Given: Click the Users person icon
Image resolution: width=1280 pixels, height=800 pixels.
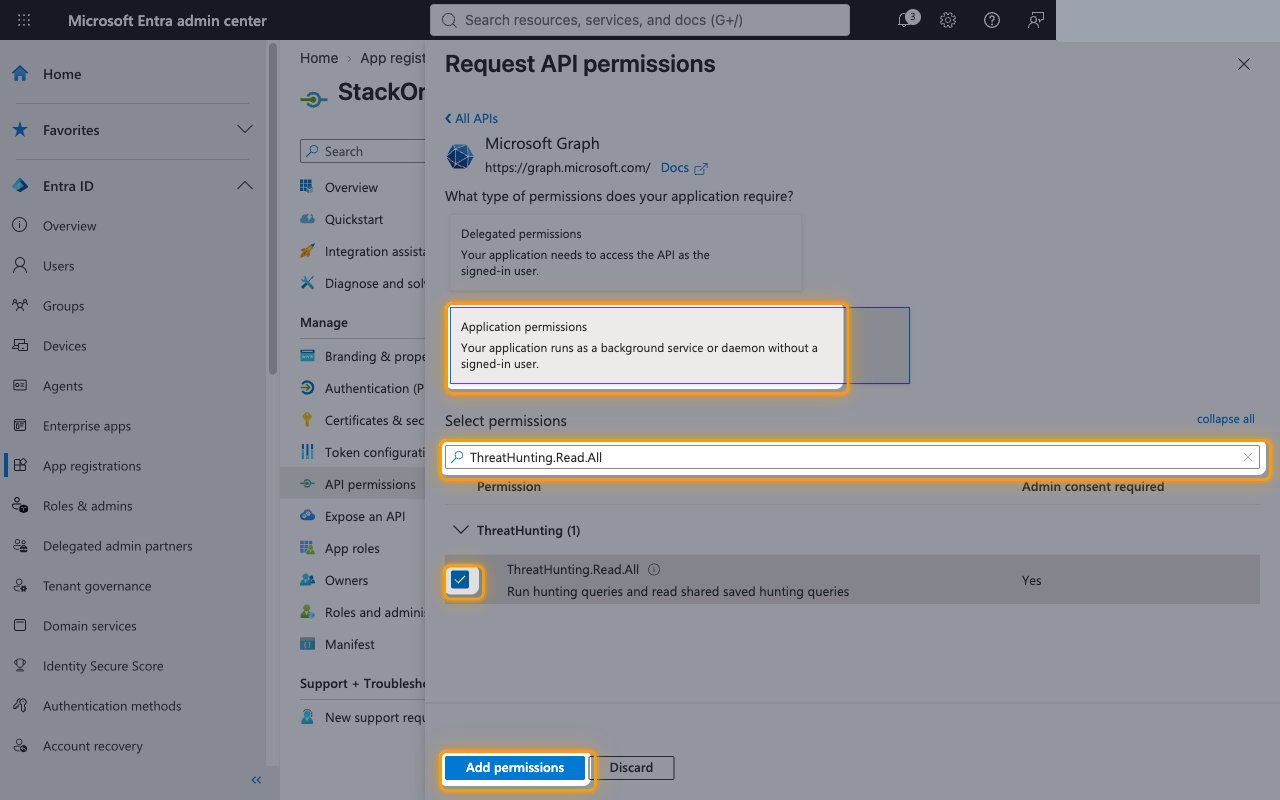Looking at the screenshot, I should (x=20, y=266).
